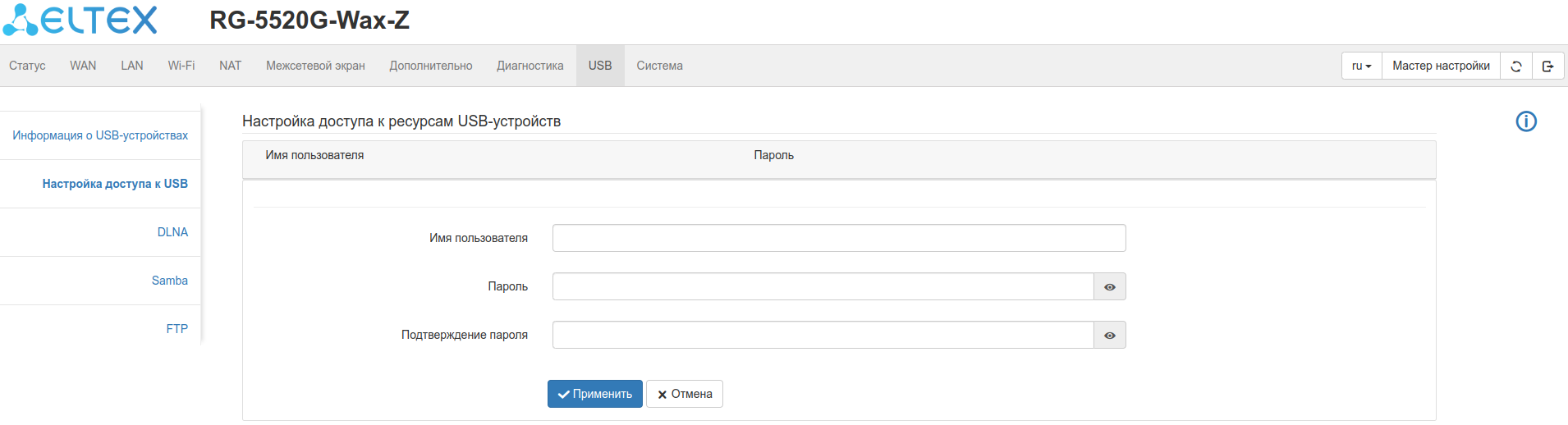Viewport: 1568px width, 425px height.
Task: Focus the Имя пользователя input field
Action: click(838, 238)
